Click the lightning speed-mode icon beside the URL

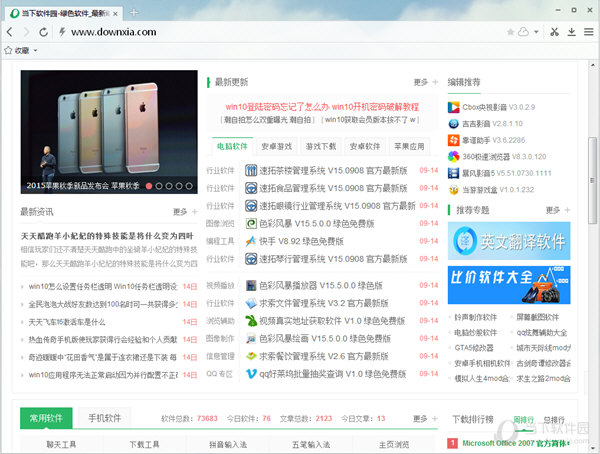pyautogui.click(x=62, y=31)
